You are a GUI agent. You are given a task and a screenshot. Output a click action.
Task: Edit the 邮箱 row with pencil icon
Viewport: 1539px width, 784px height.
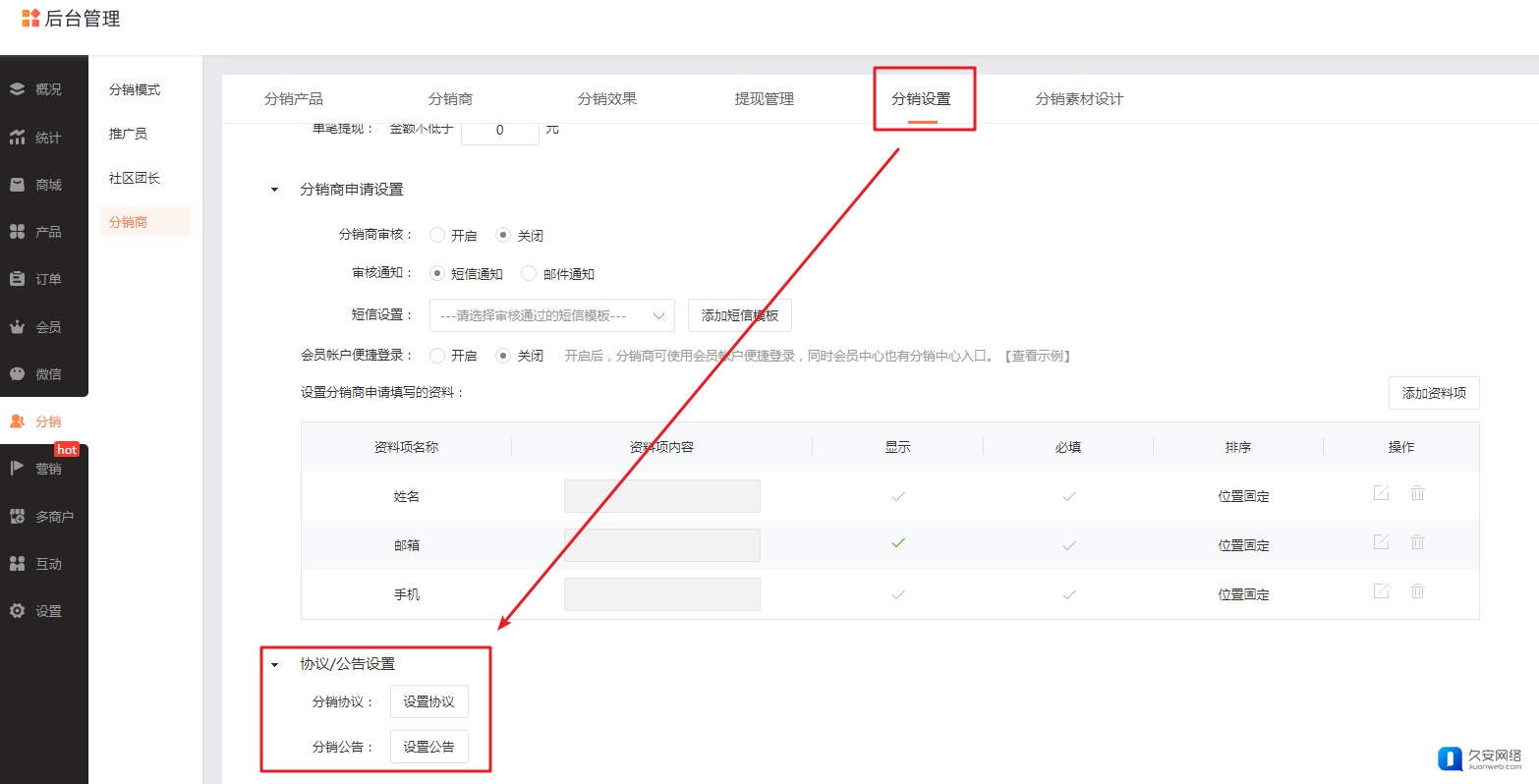point(1381,542)
